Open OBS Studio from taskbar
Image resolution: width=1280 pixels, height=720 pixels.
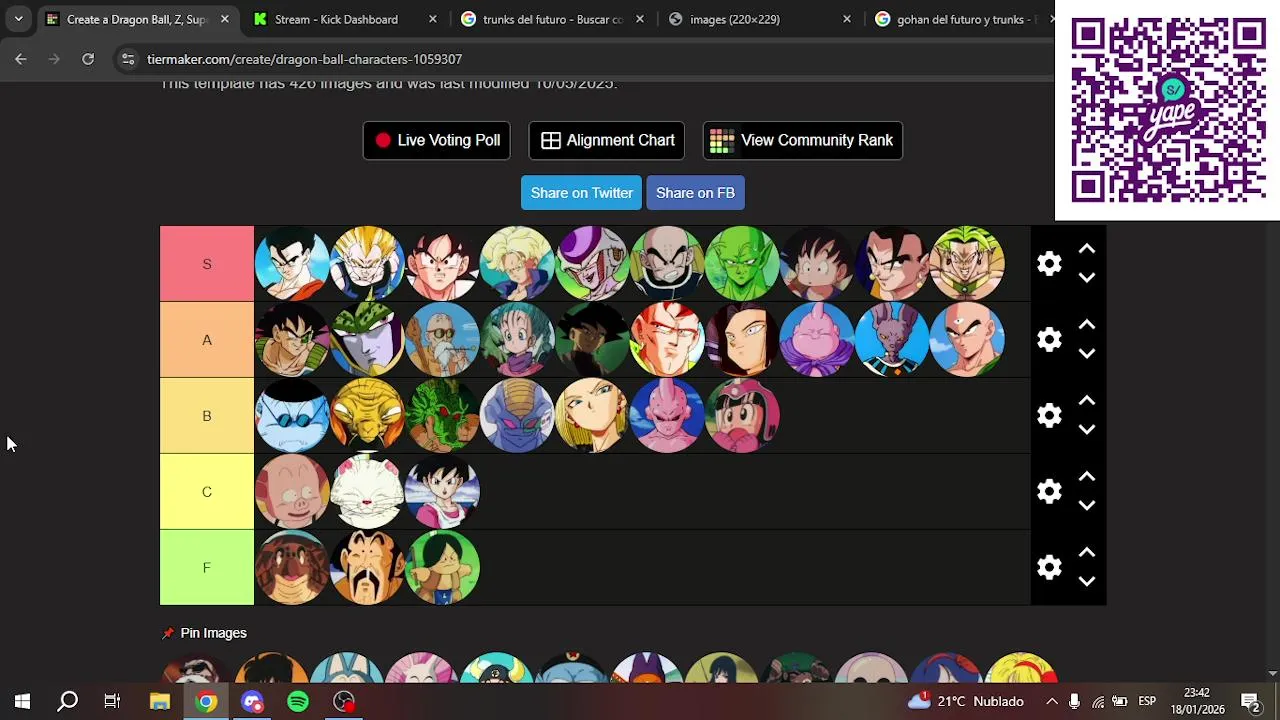pos(344,702)
